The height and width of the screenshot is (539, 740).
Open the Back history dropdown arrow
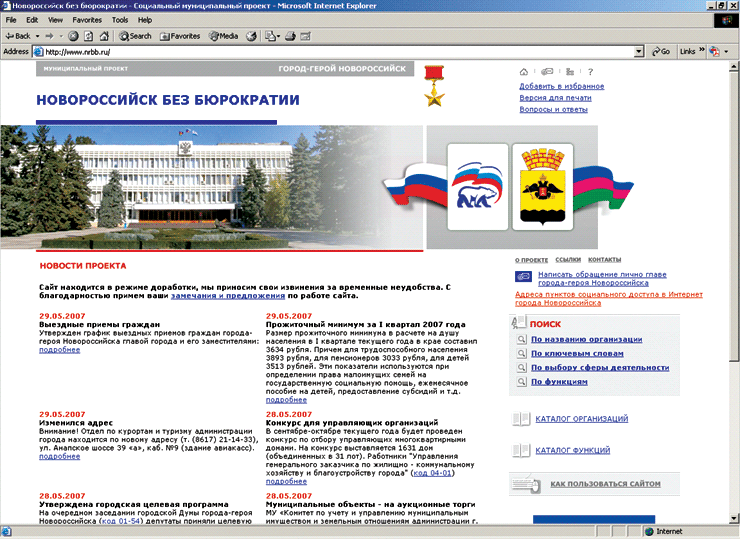(37, 36)
